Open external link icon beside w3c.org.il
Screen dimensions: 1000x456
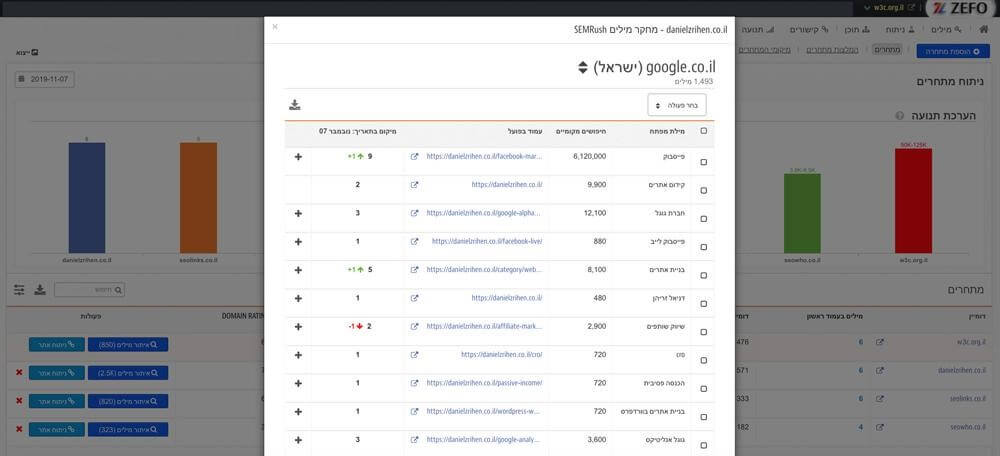[879, 342]
